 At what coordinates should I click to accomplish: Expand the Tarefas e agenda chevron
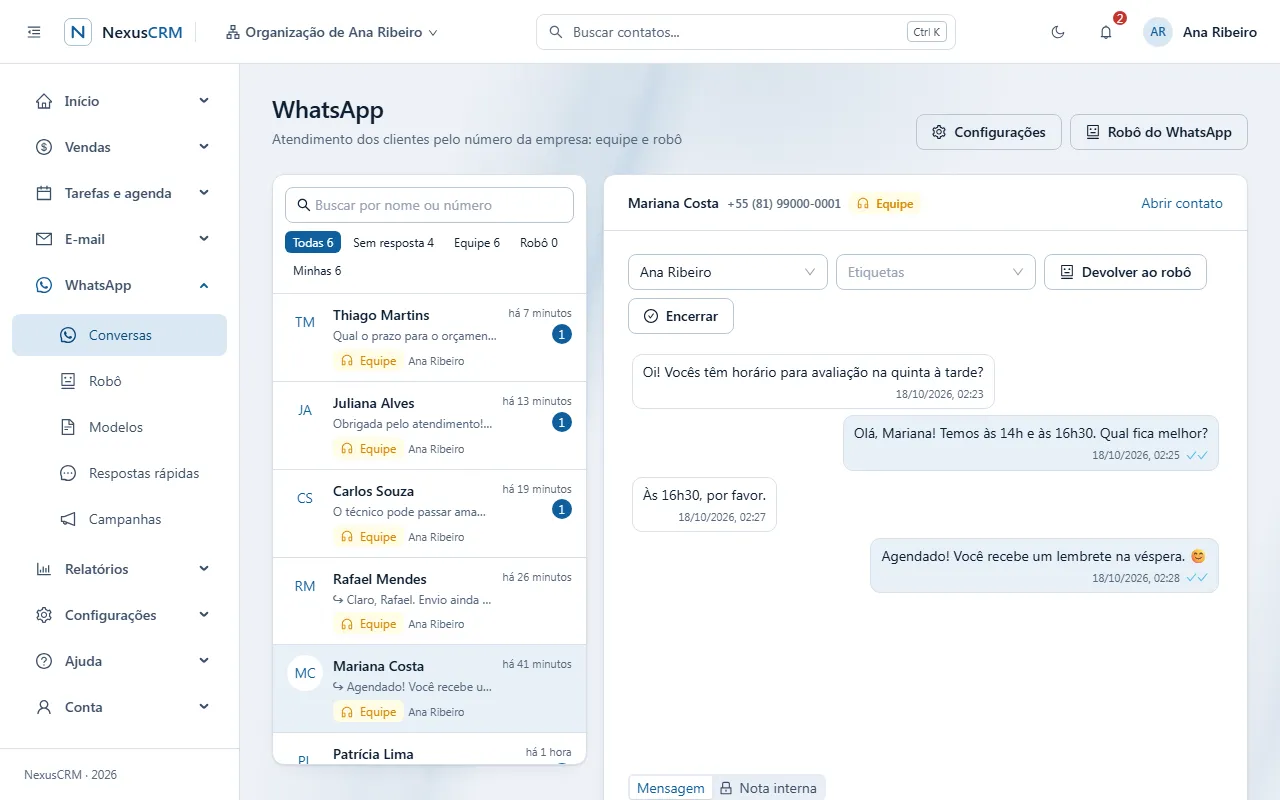click(x=204, y=193)
